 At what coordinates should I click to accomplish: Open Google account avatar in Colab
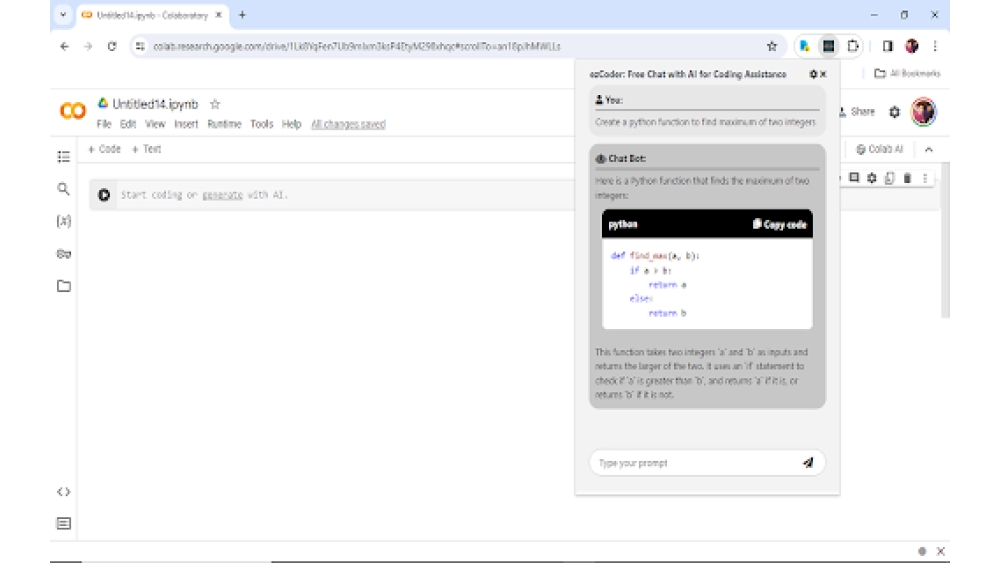923,112
